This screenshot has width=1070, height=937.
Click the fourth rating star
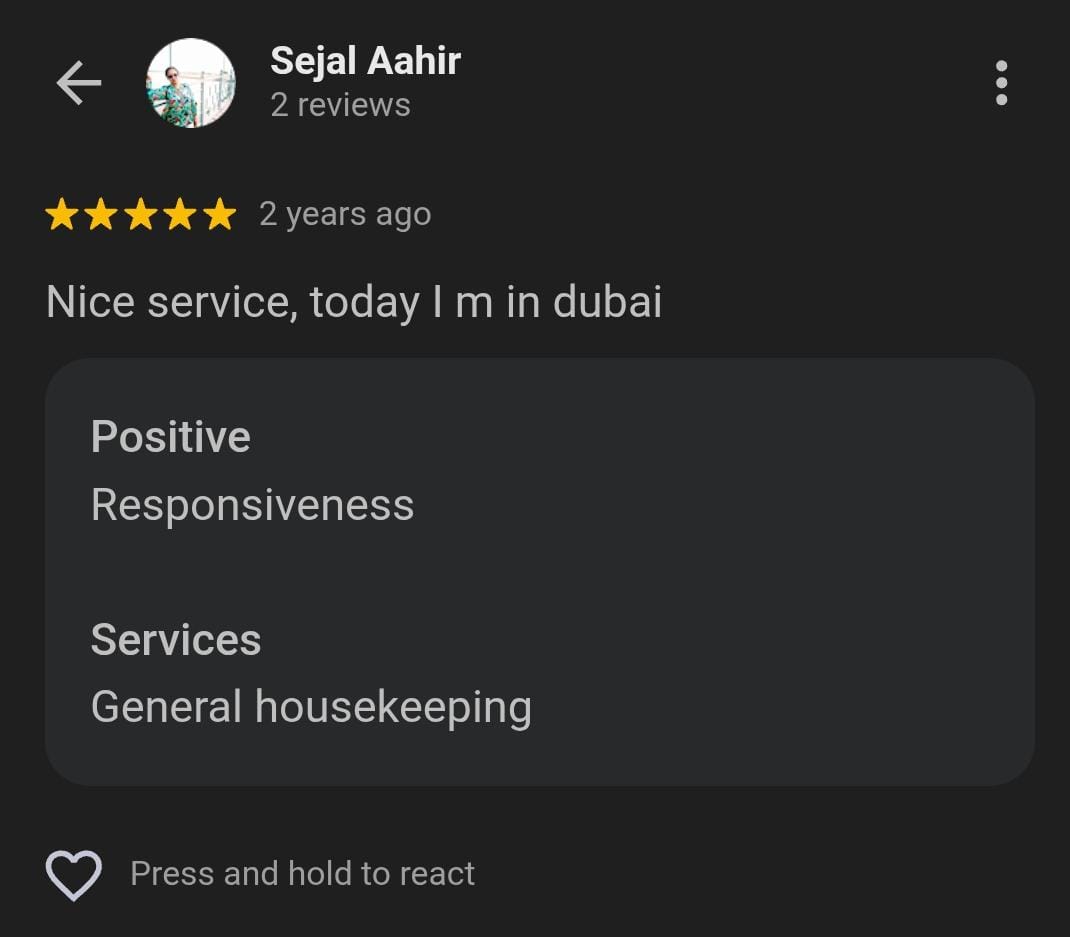pos(180,214)
